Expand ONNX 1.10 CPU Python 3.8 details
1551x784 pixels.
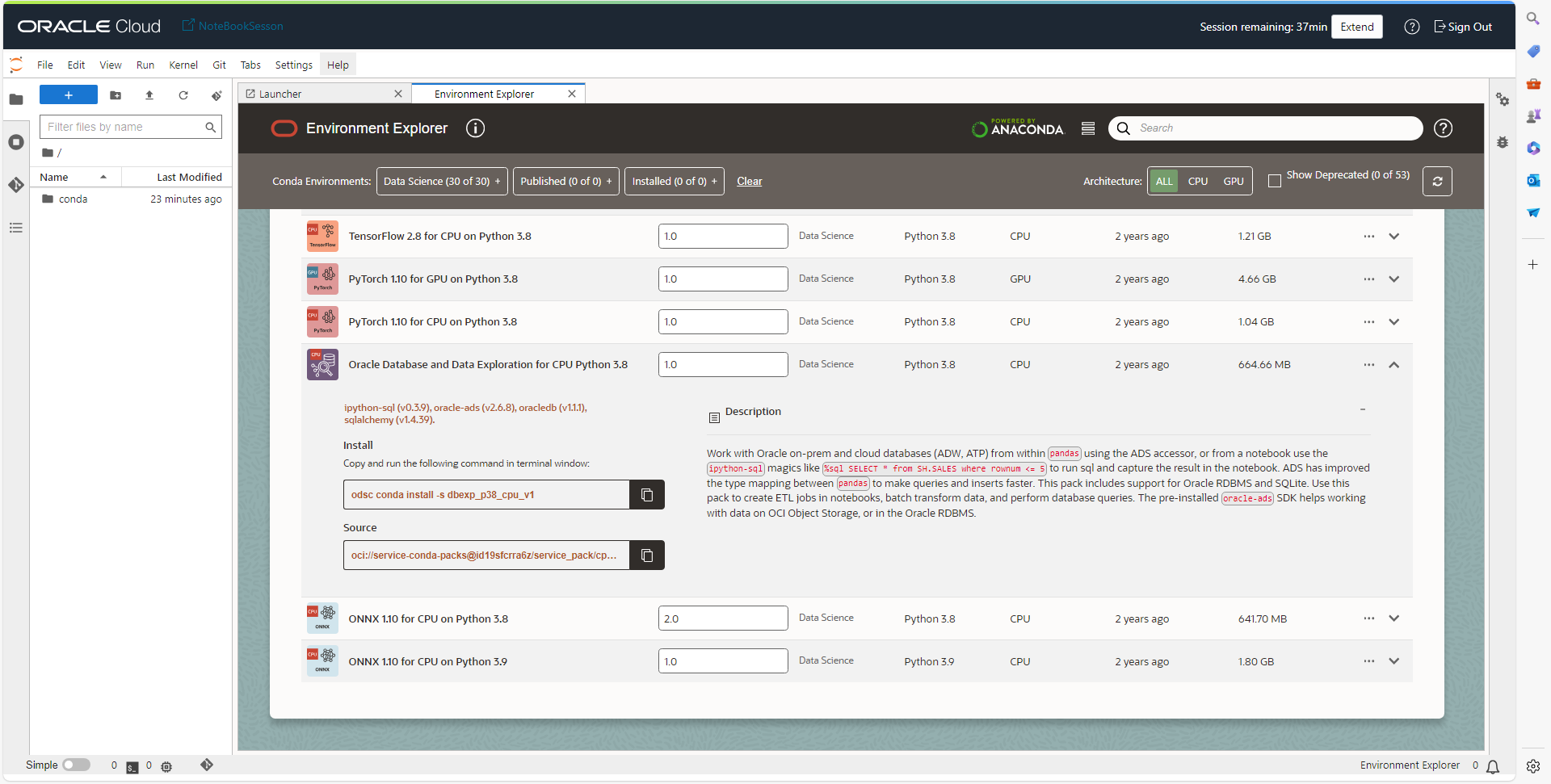point(1393,618)
